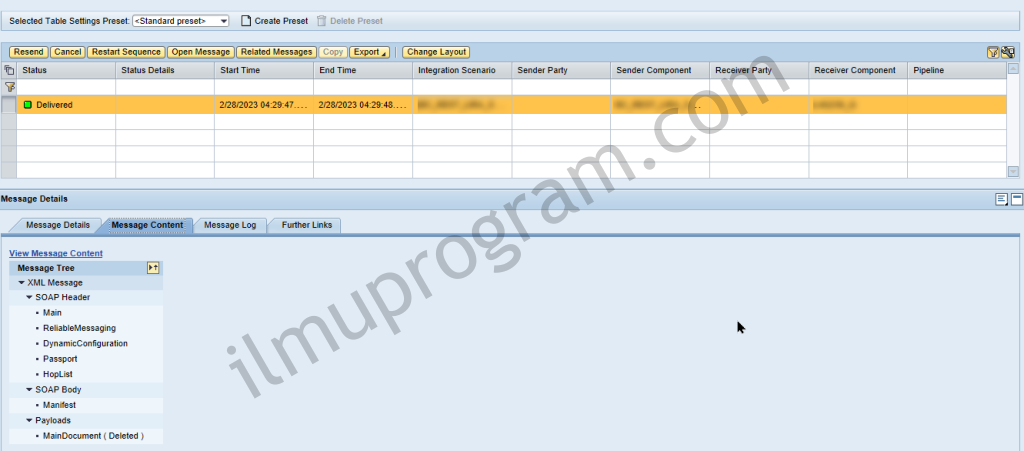Select DynamicConfiguration in the message tree
Viewport: 1024px width, 451px height.
coord(85,343)
